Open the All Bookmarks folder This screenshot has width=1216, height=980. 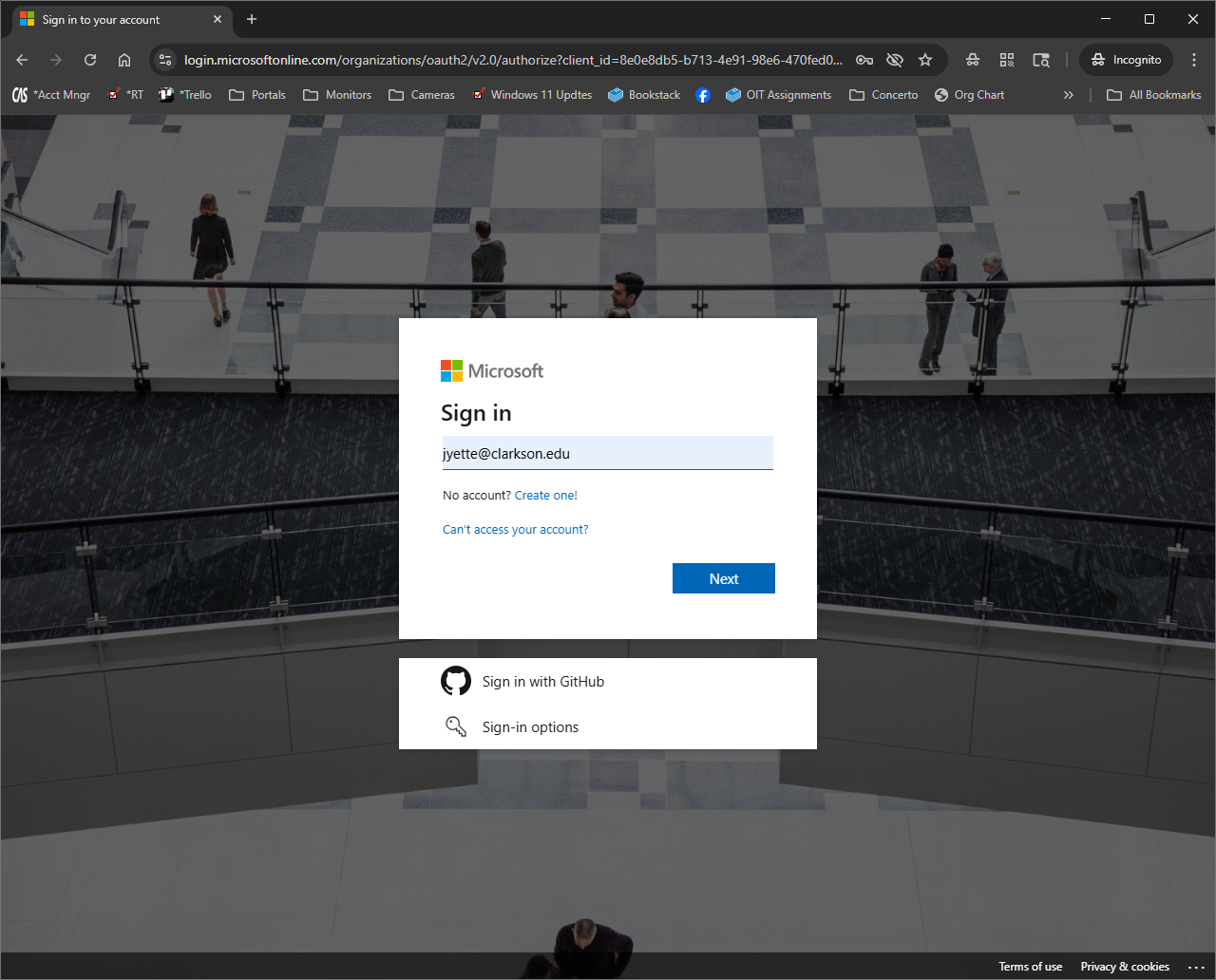point(1154,95)
